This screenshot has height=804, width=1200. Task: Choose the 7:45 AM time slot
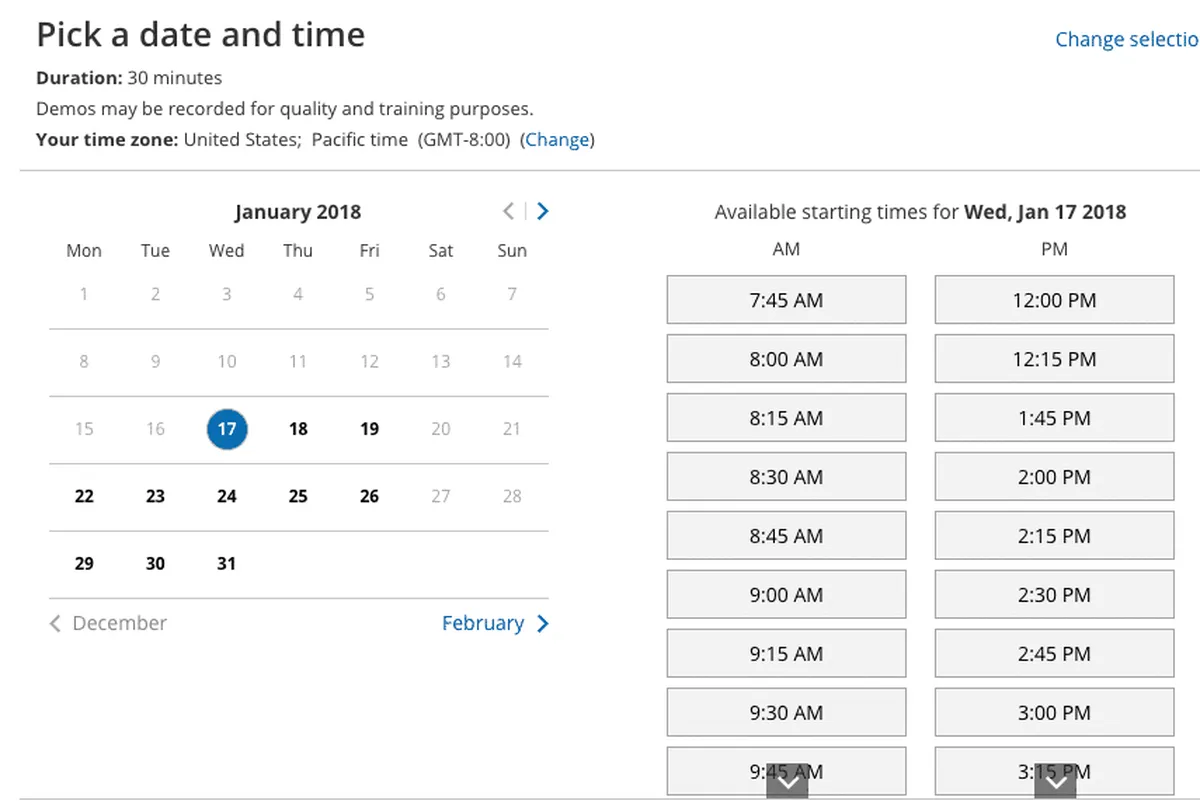[x=786, y=300]
